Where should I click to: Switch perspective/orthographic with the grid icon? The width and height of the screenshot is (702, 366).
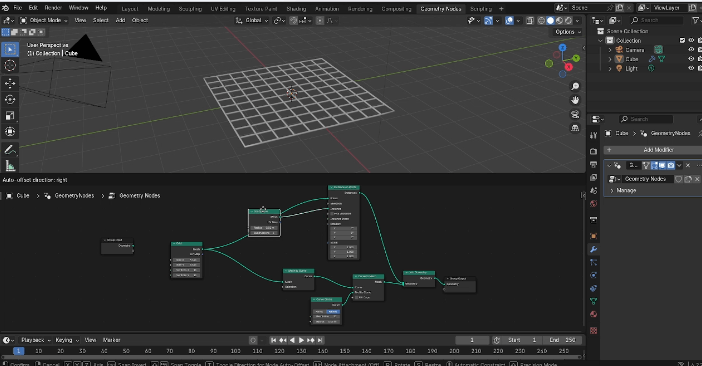(x=575, y=128)
